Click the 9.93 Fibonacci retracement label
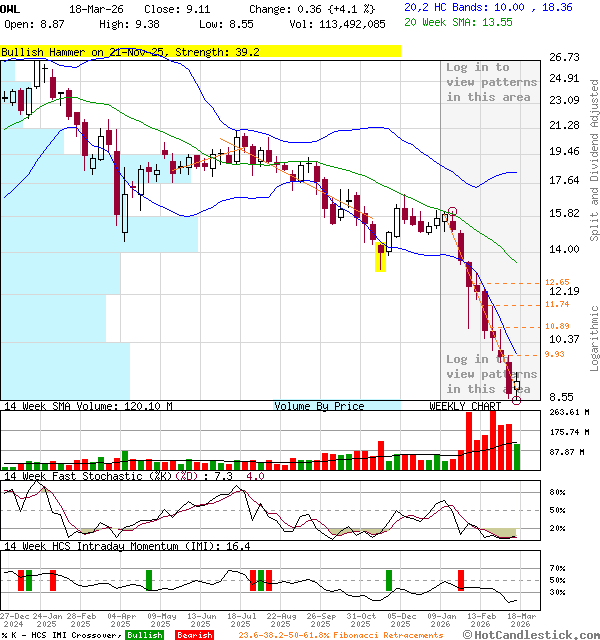 pos(557,354)
